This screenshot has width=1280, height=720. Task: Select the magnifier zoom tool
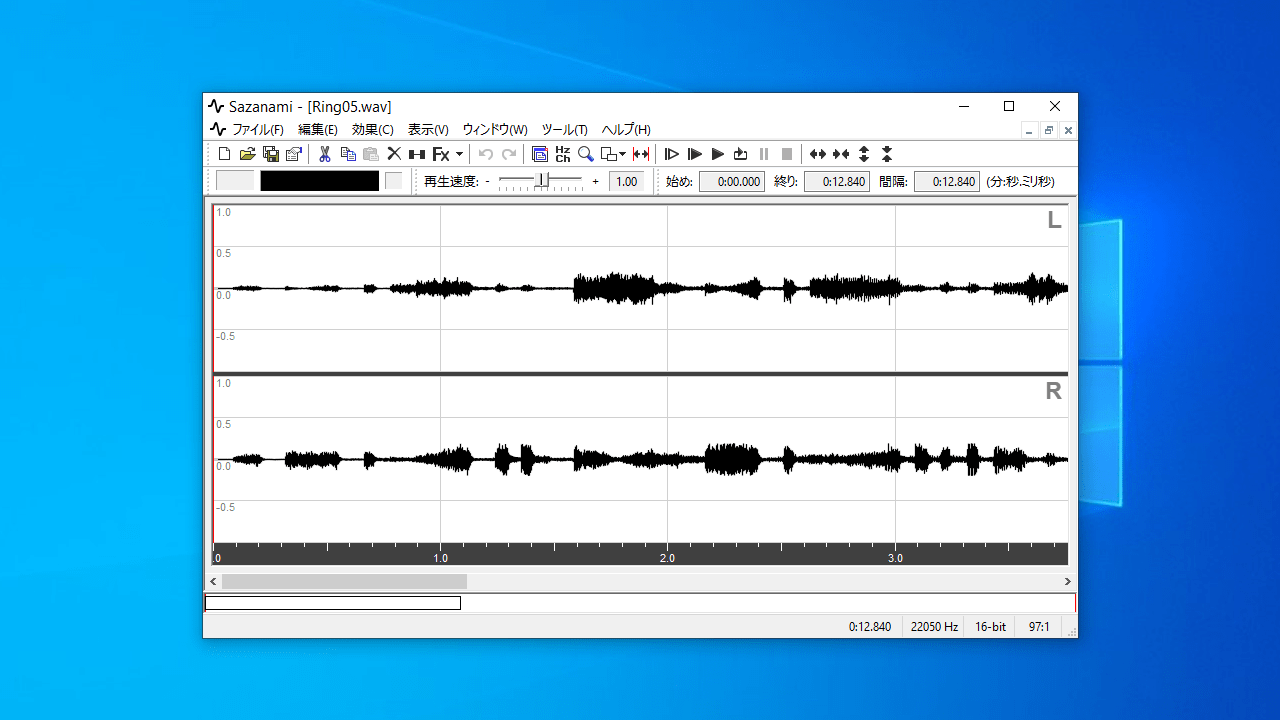click(586, 154)
